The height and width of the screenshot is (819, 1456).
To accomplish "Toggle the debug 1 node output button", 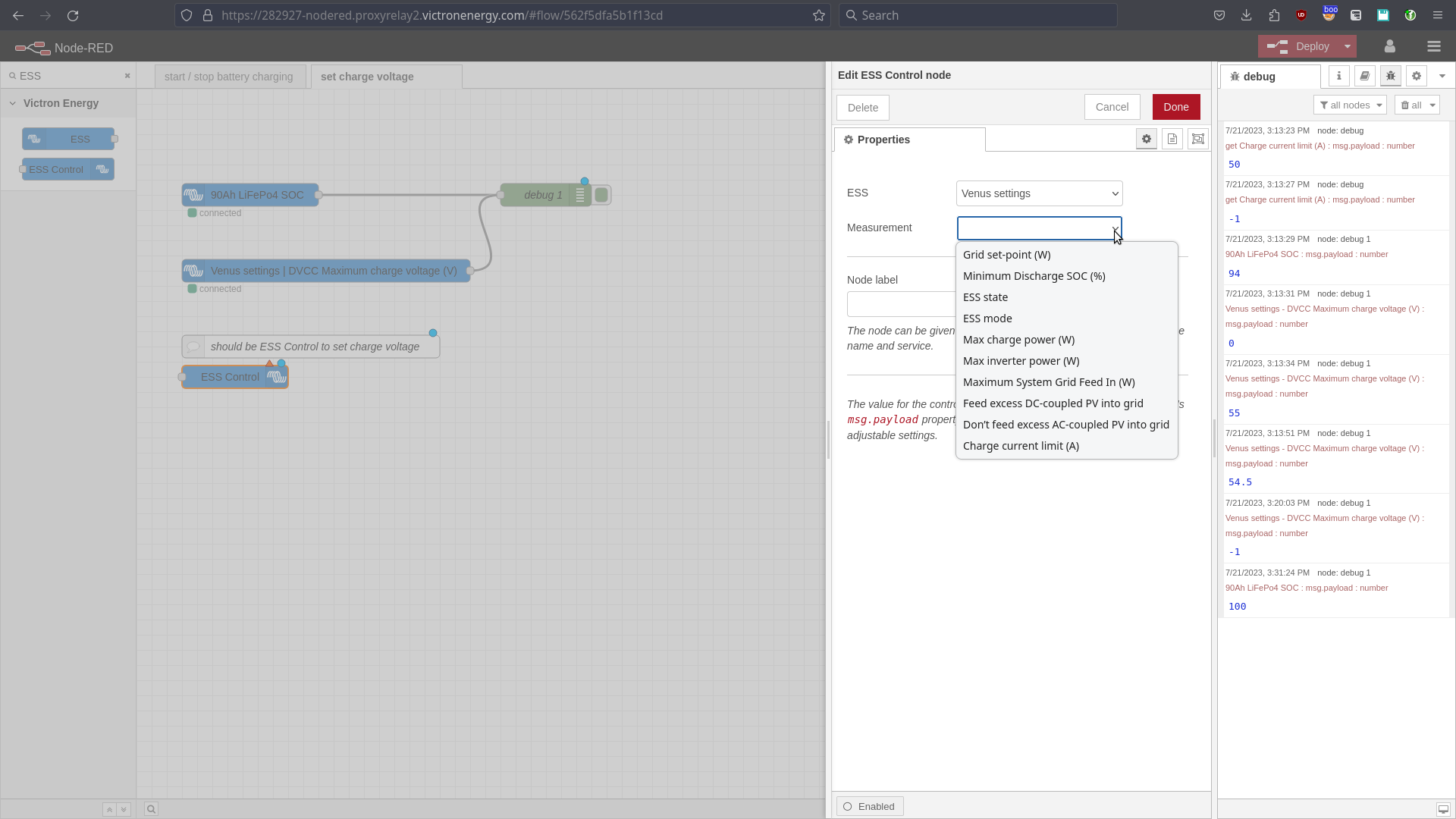I will (x=602, y=195).
